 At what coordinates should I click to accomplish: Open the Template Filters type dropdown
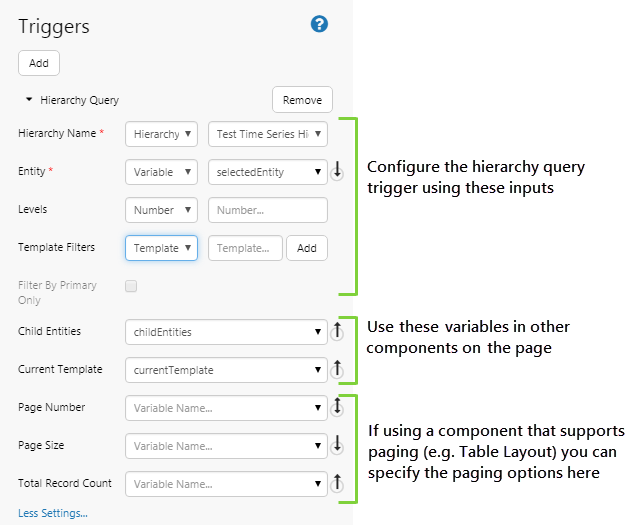click(161, 248)
